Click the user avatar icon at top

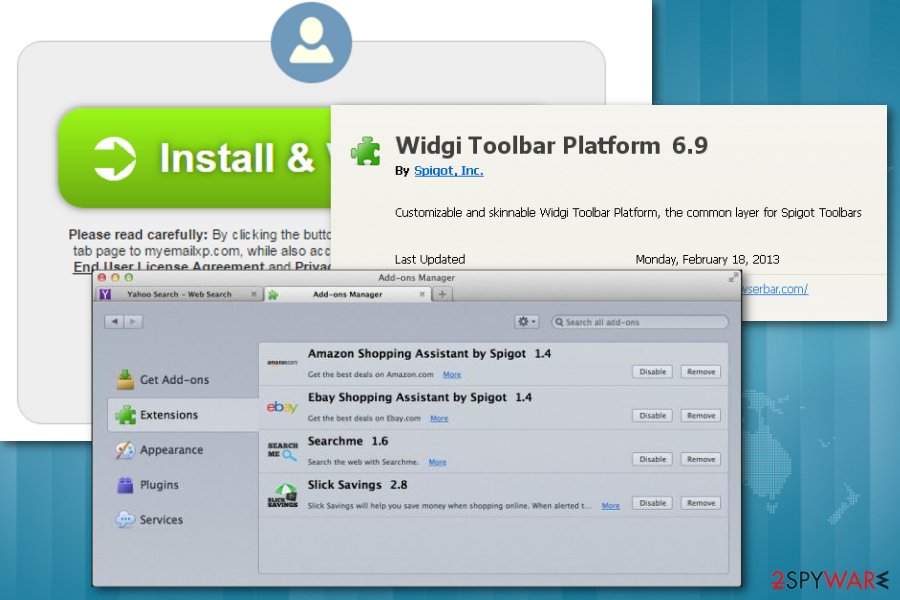[311, 42]
